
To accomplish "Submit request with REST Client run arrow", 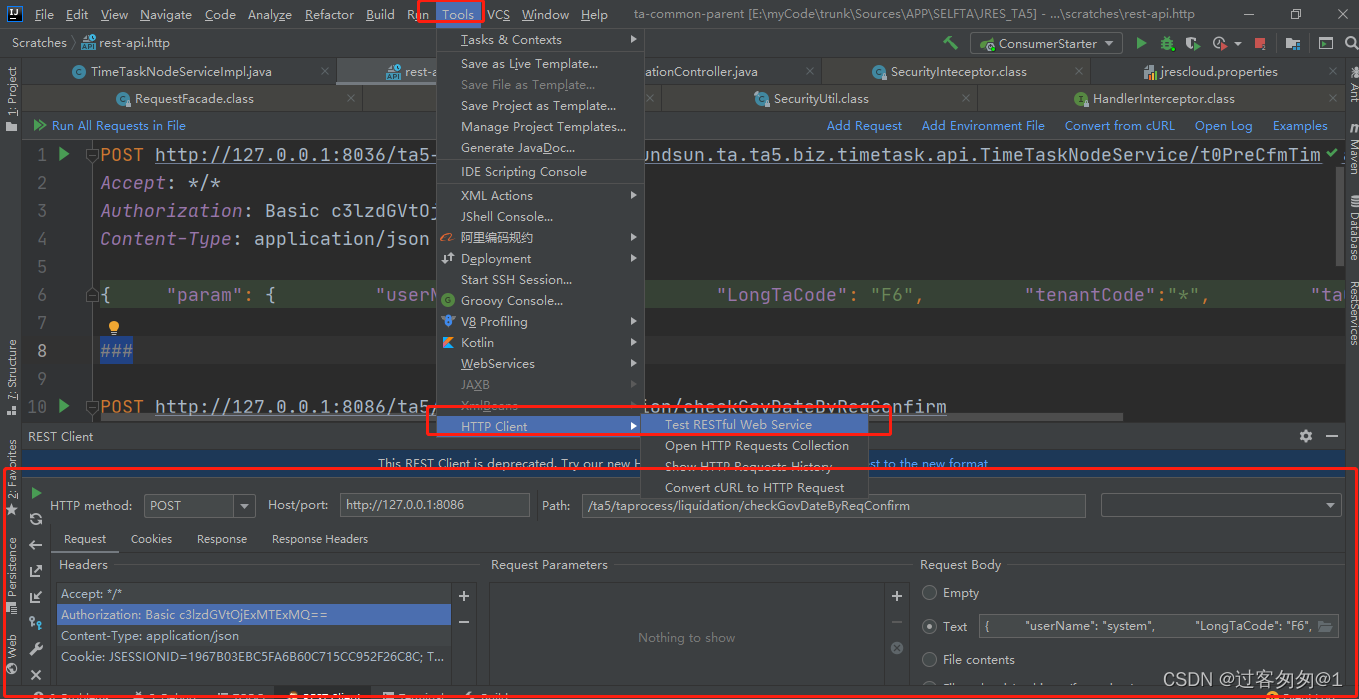I will pyautogui.click(x=36, y=493).
